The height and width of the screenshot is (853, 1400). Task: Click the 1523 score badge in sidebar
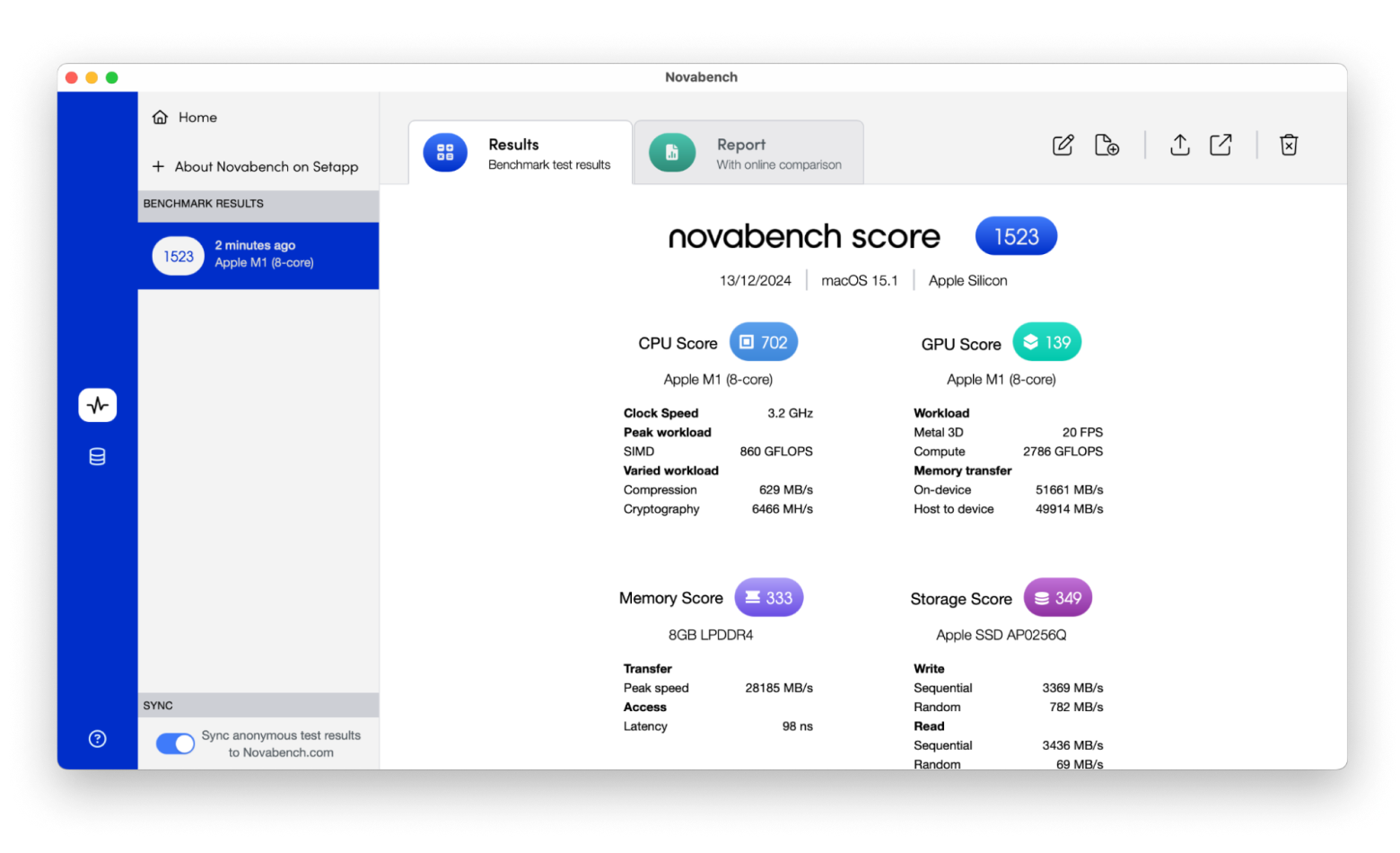click(x=178, y=256)
